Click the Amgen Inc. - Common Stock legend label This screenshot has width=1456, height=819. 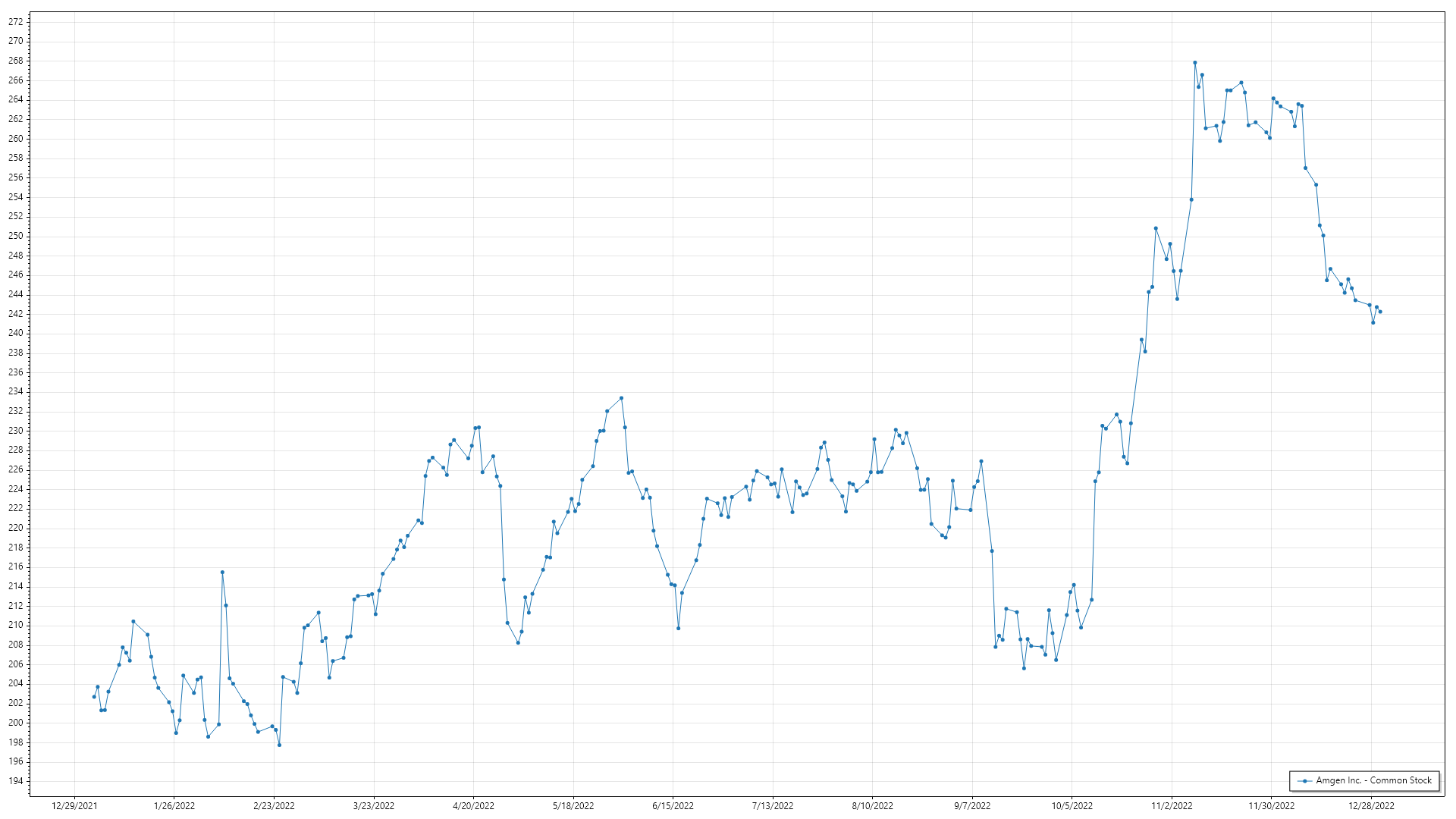(x=1373, y=780)
